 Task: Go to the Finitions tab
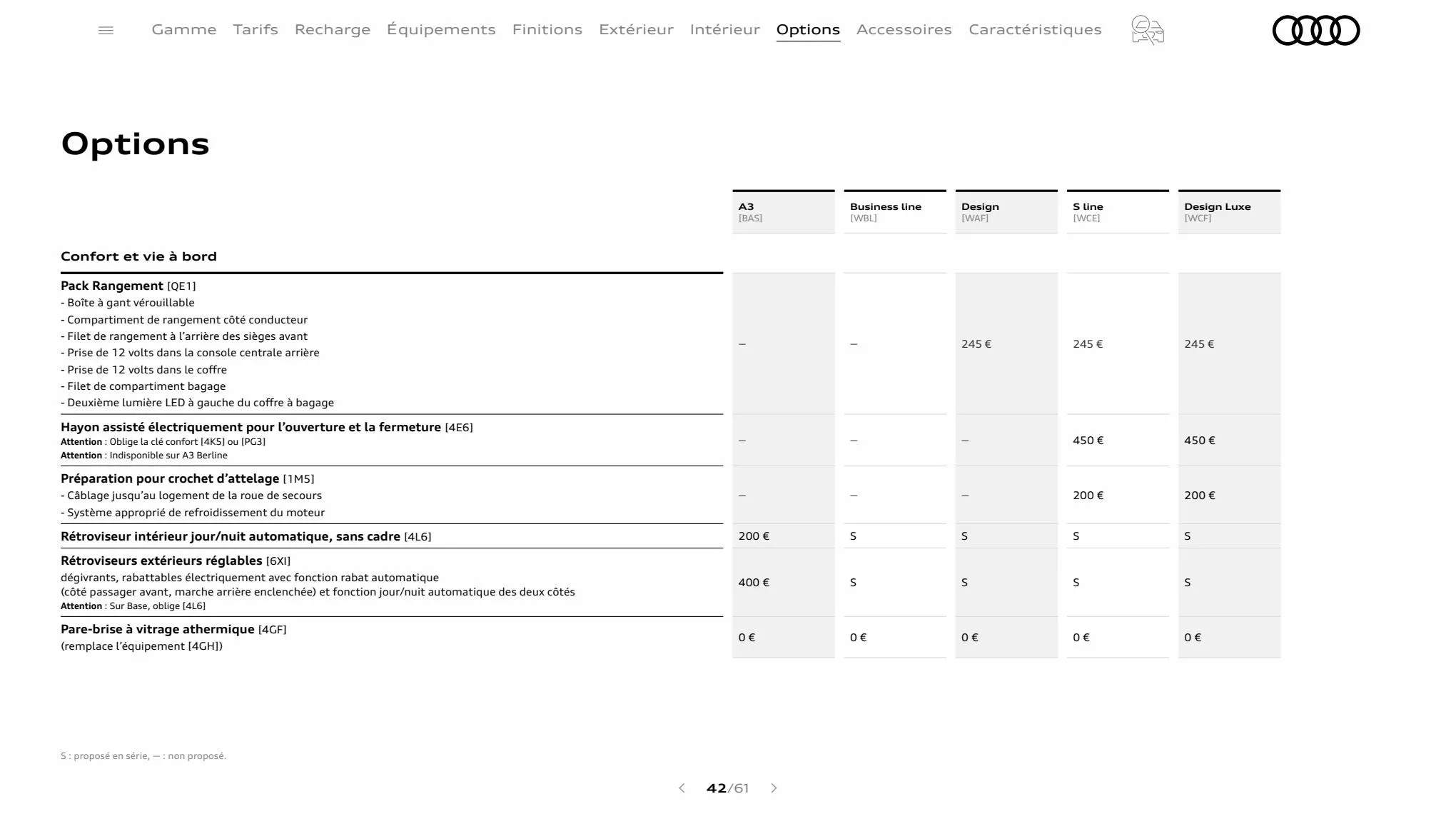pyautogui.click(x=547, y=29)
